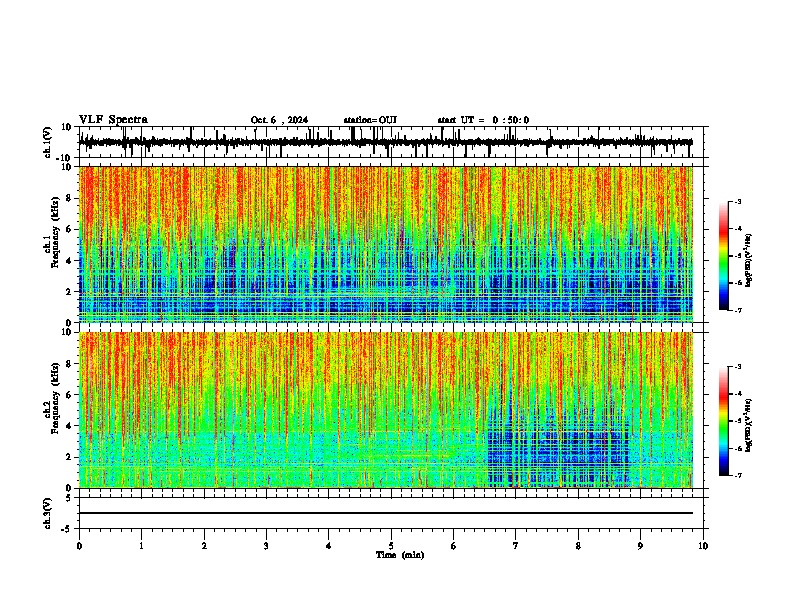Click the time axis tick label "8"

tap(578, 546)
